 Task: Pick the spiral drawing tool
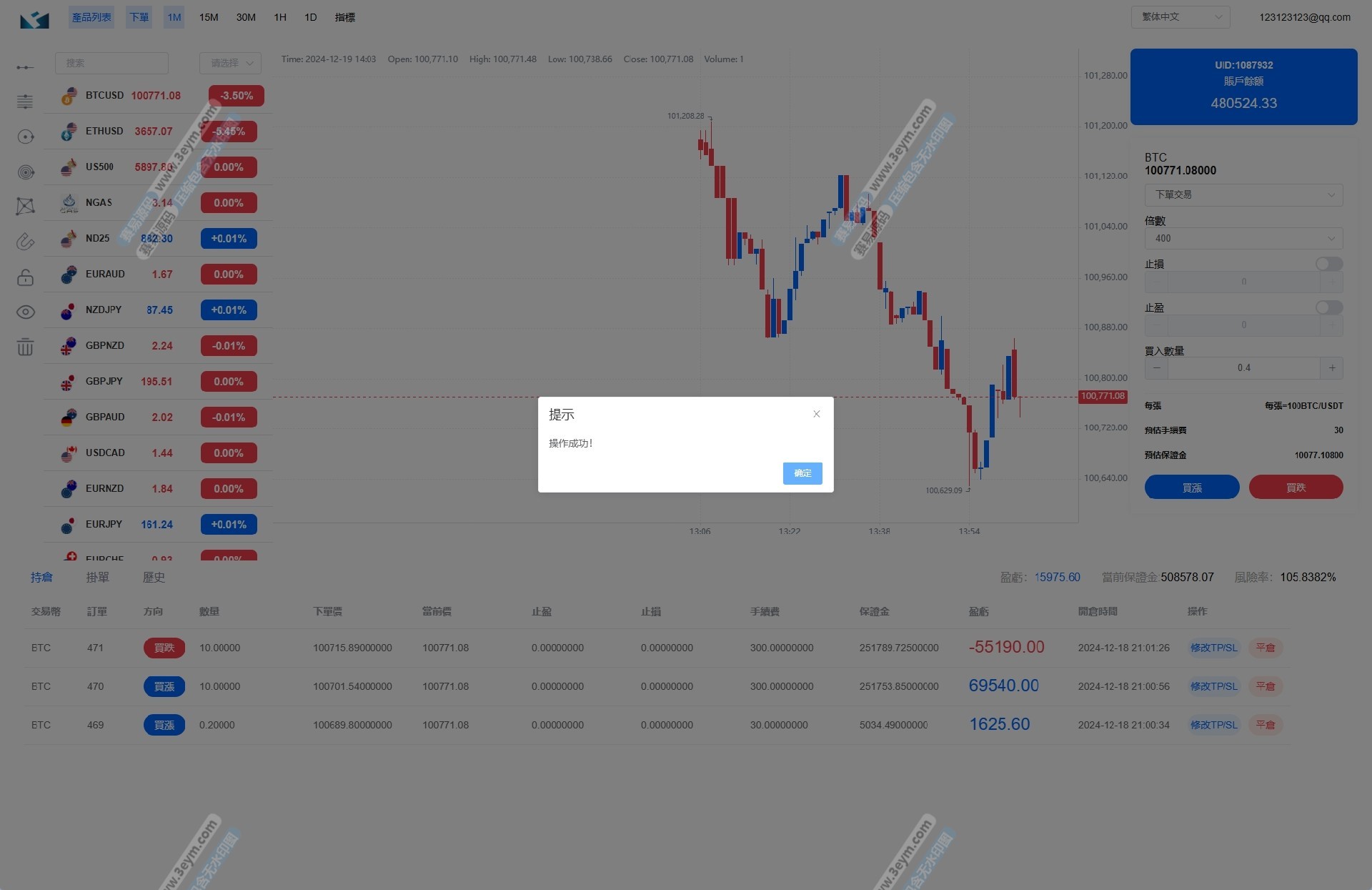pos(25,172)
